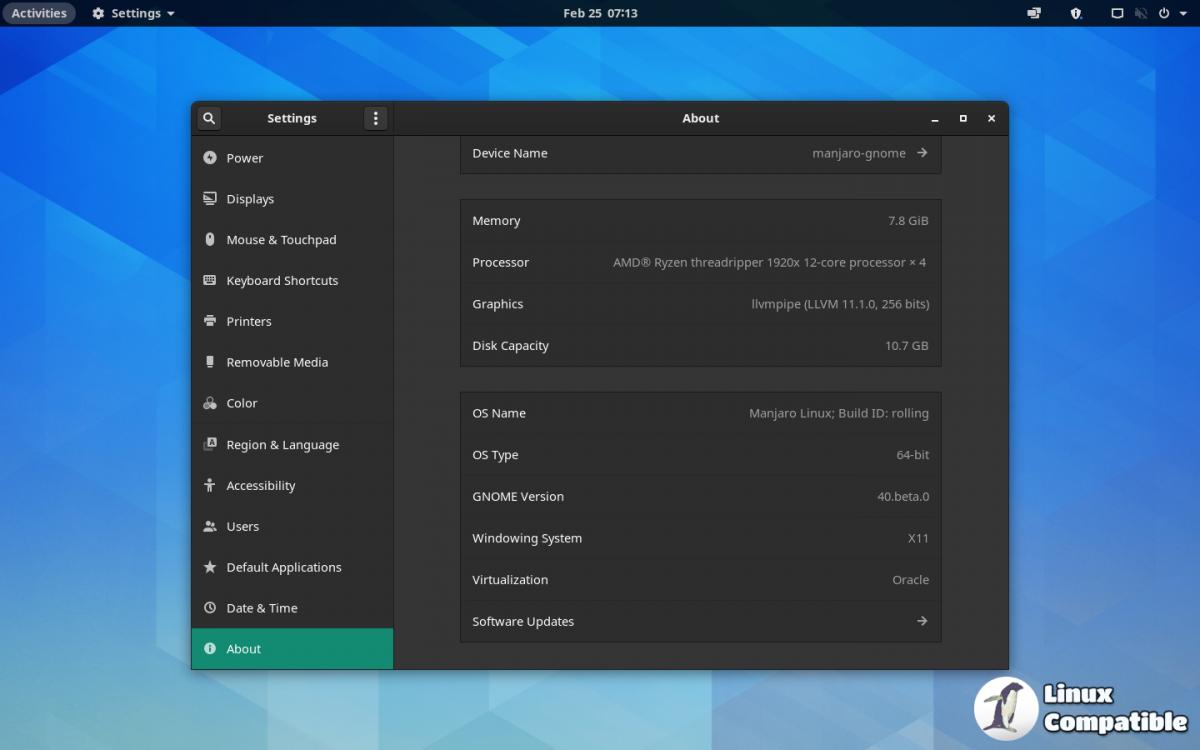Image resolution: width=1200 pixels, height=750 pixels.
Task: Select the Power icon in sidebar
Action: click(210, 158)
